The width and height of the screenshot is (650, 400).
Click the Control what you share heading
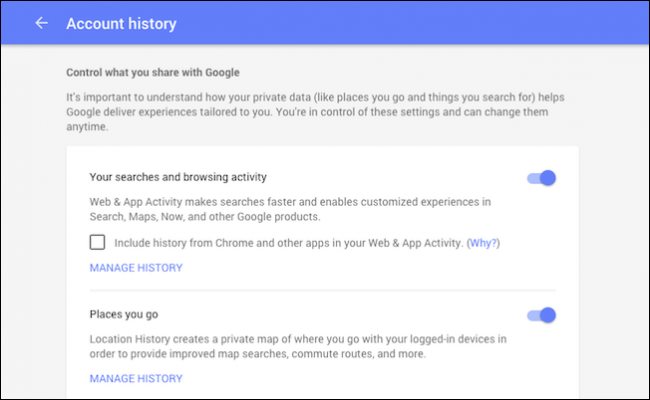click(151, 73)
